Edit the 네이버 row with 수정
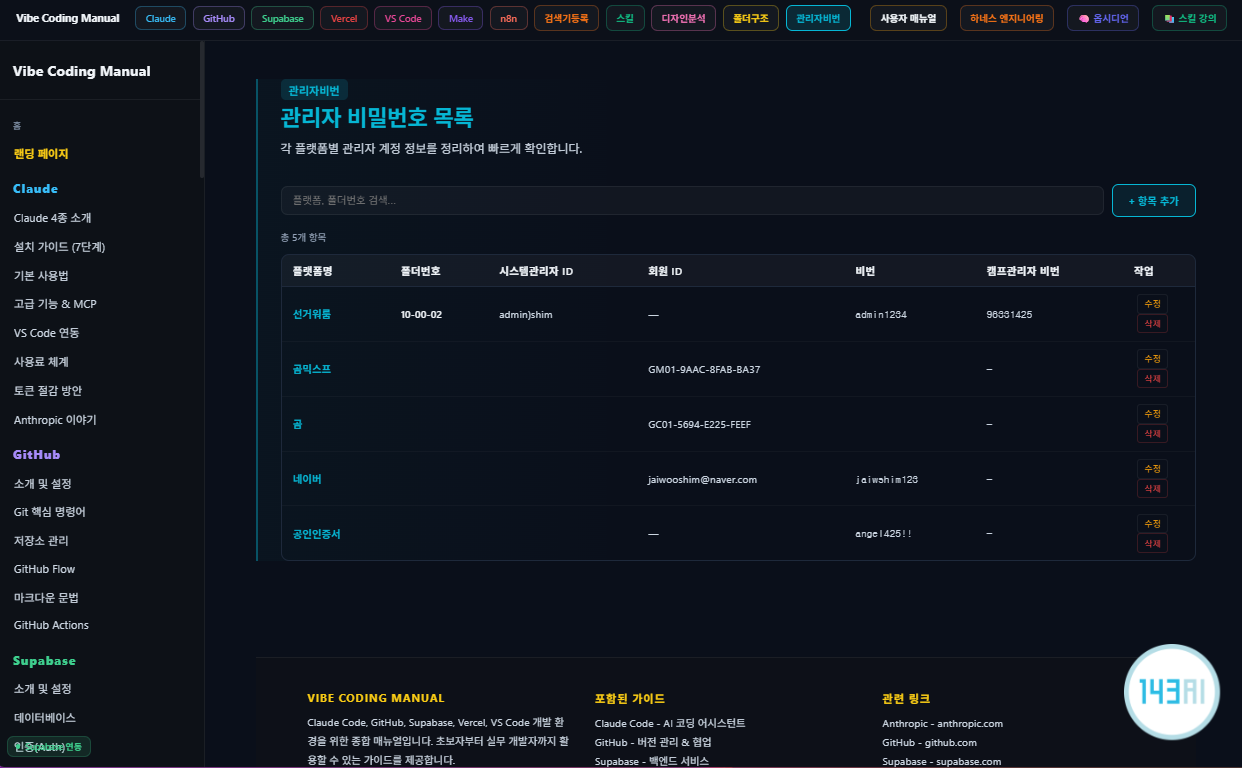1242x768 pixels. 1152,469
